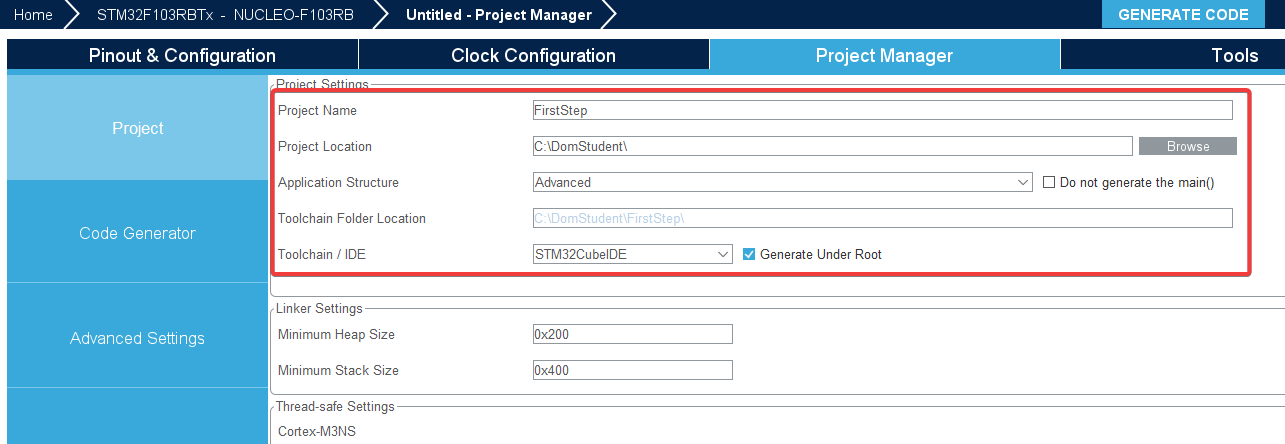This screenshot has height=444, width=1285.
Task: Click STM32F103RBTx NUCLEO-F103RB breadcrumb
Action: click(226, 14)
